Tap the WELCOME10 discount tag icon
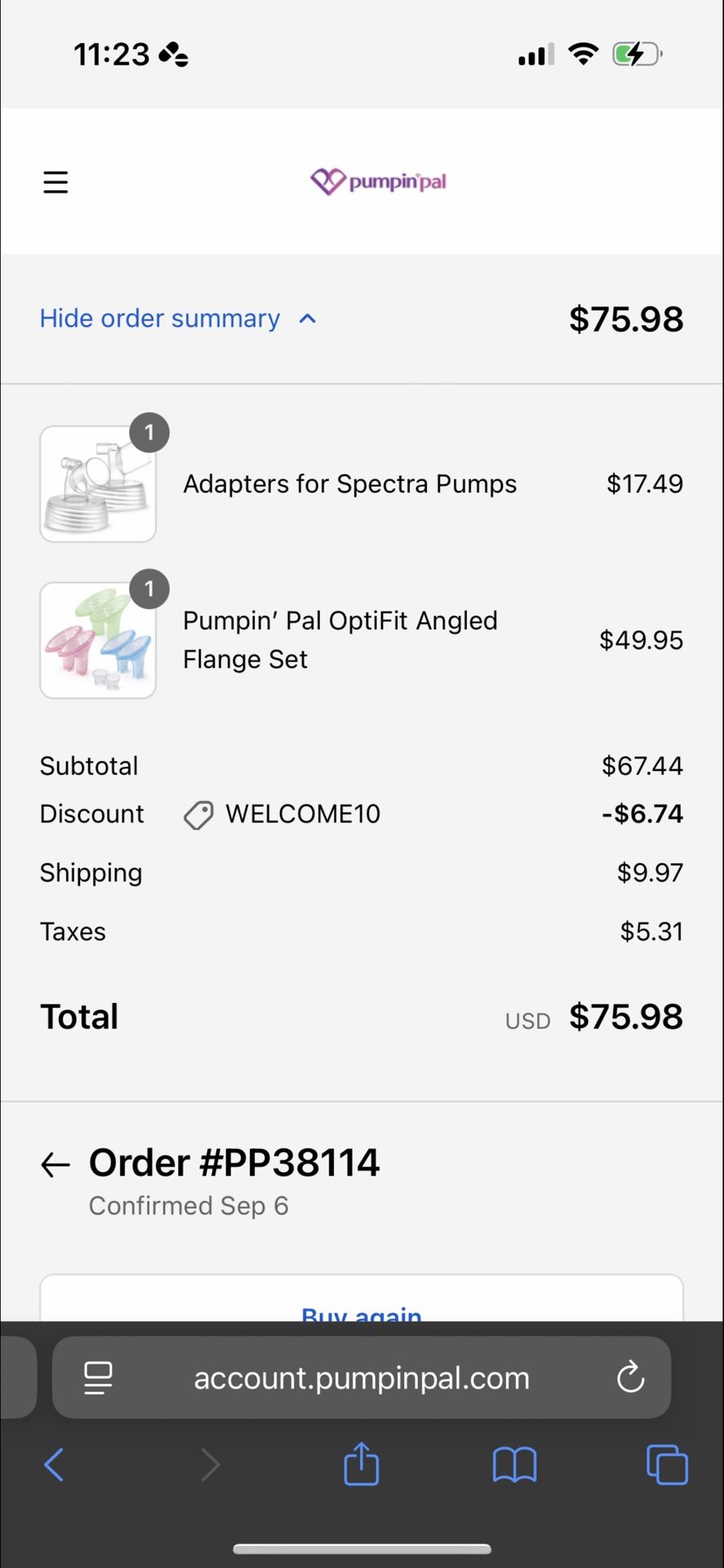 198,814
